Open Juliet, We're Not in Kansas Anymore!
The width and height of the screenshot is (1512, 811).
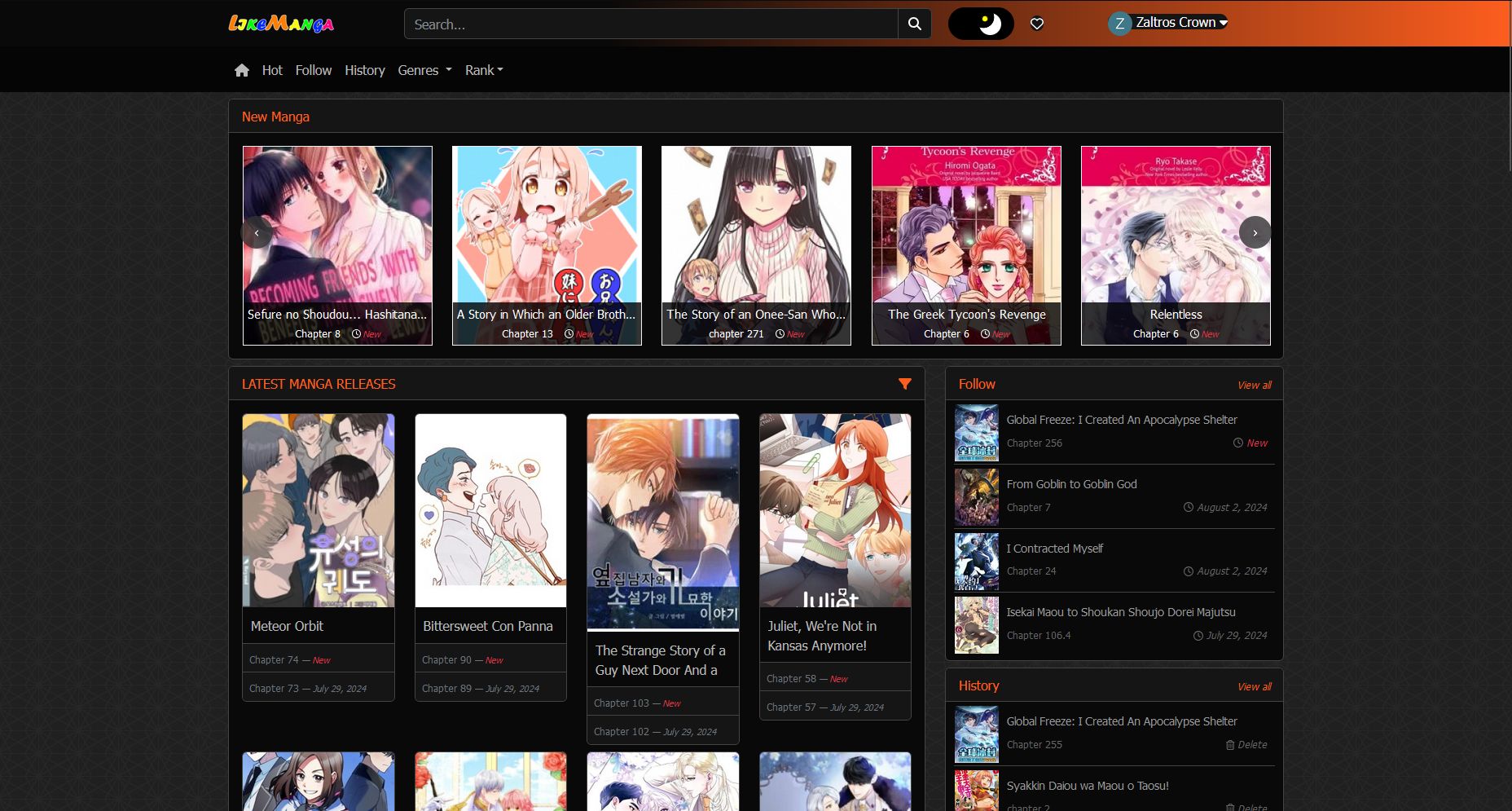(x=822, y=636)
